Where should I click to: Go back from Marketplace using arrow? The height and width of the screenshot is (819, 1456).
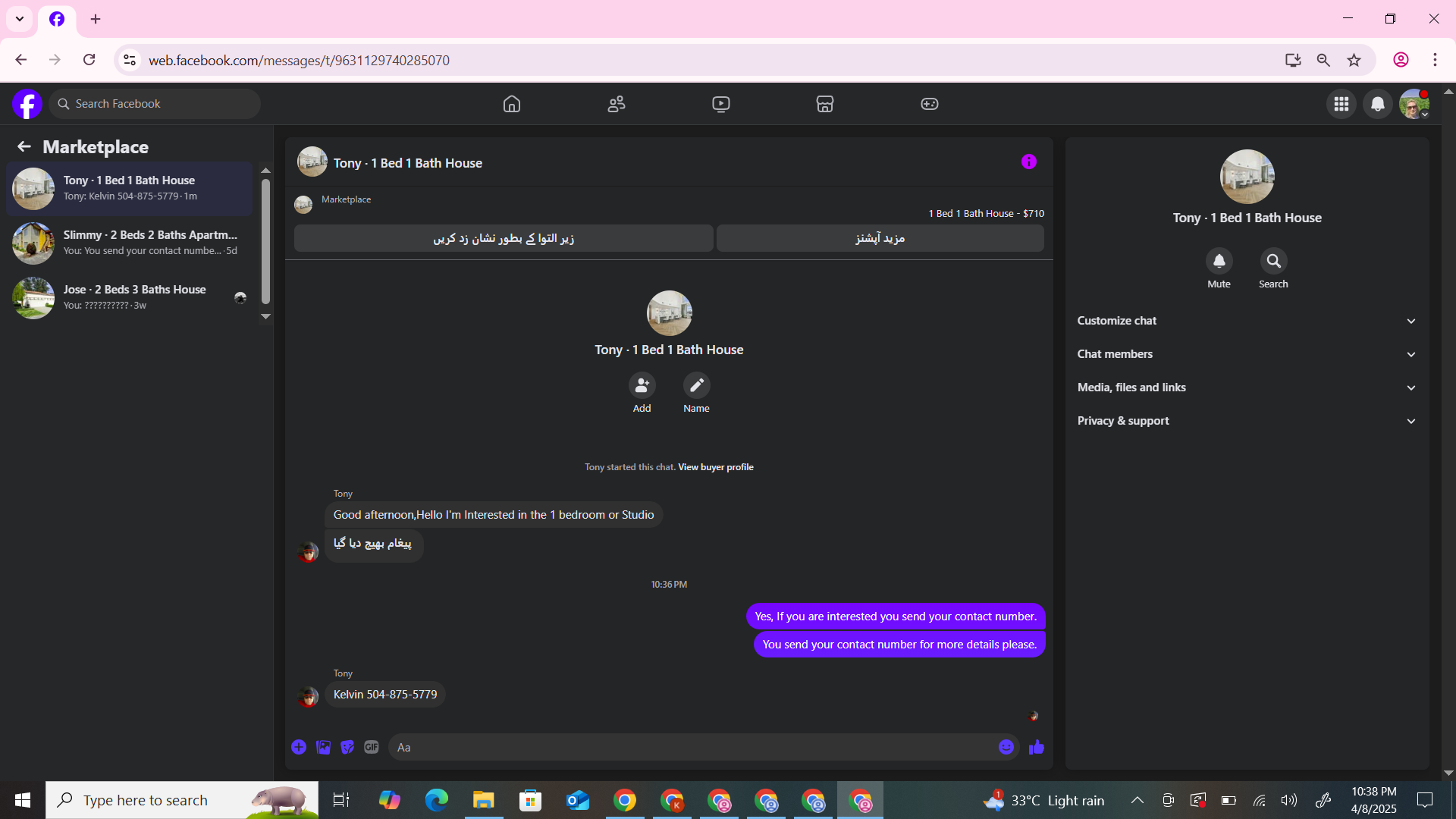click(24, 146)
